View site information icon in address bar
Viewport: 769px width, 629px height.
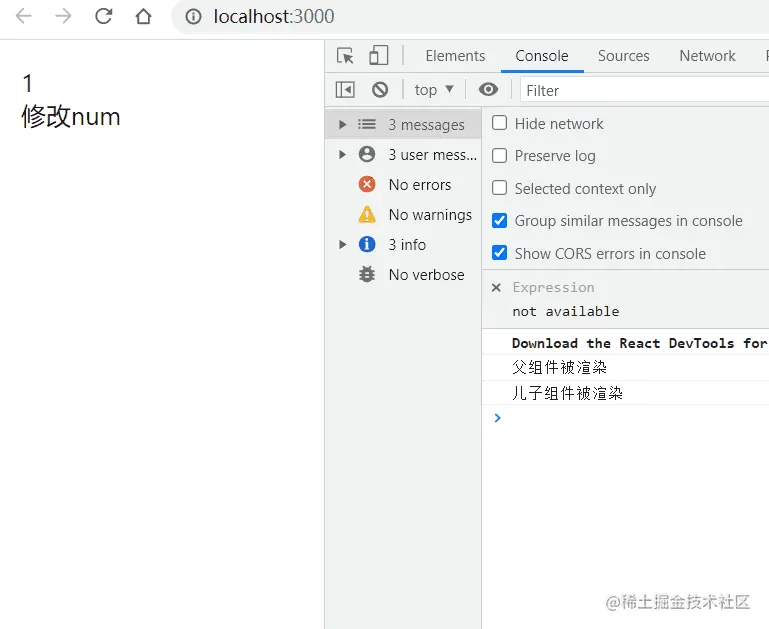193,17
